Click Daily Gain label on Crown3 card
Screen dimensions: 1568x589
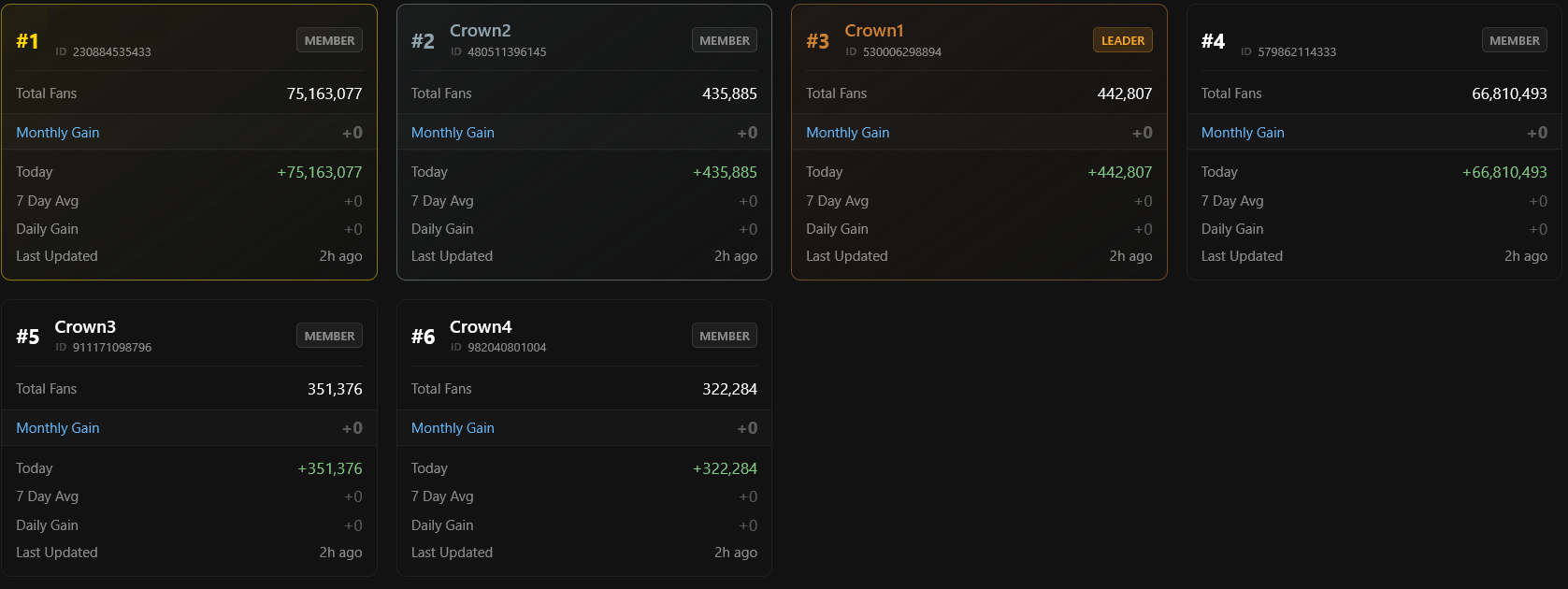click(x=47, y=525)
